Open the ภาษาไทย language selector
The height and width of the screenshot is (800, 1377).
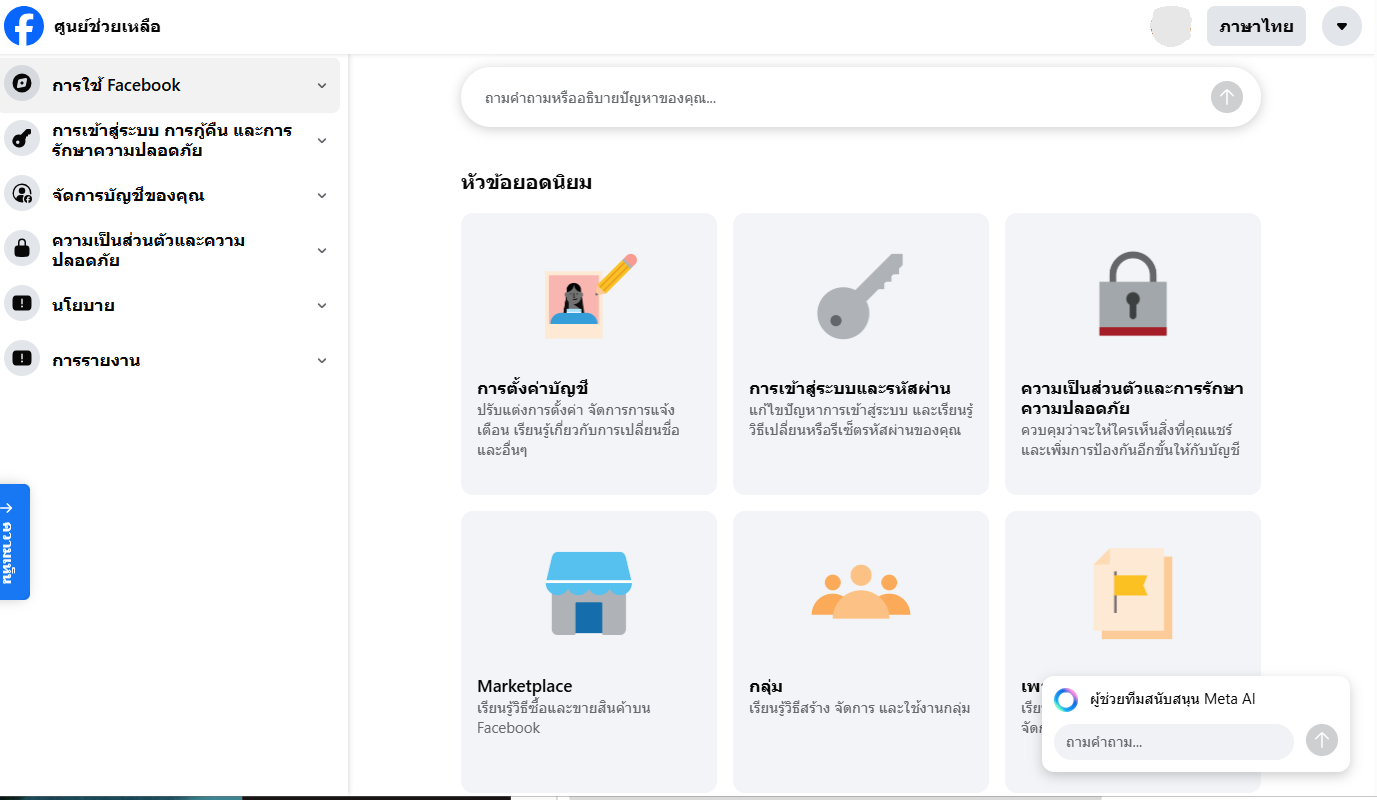point(1255,26)
